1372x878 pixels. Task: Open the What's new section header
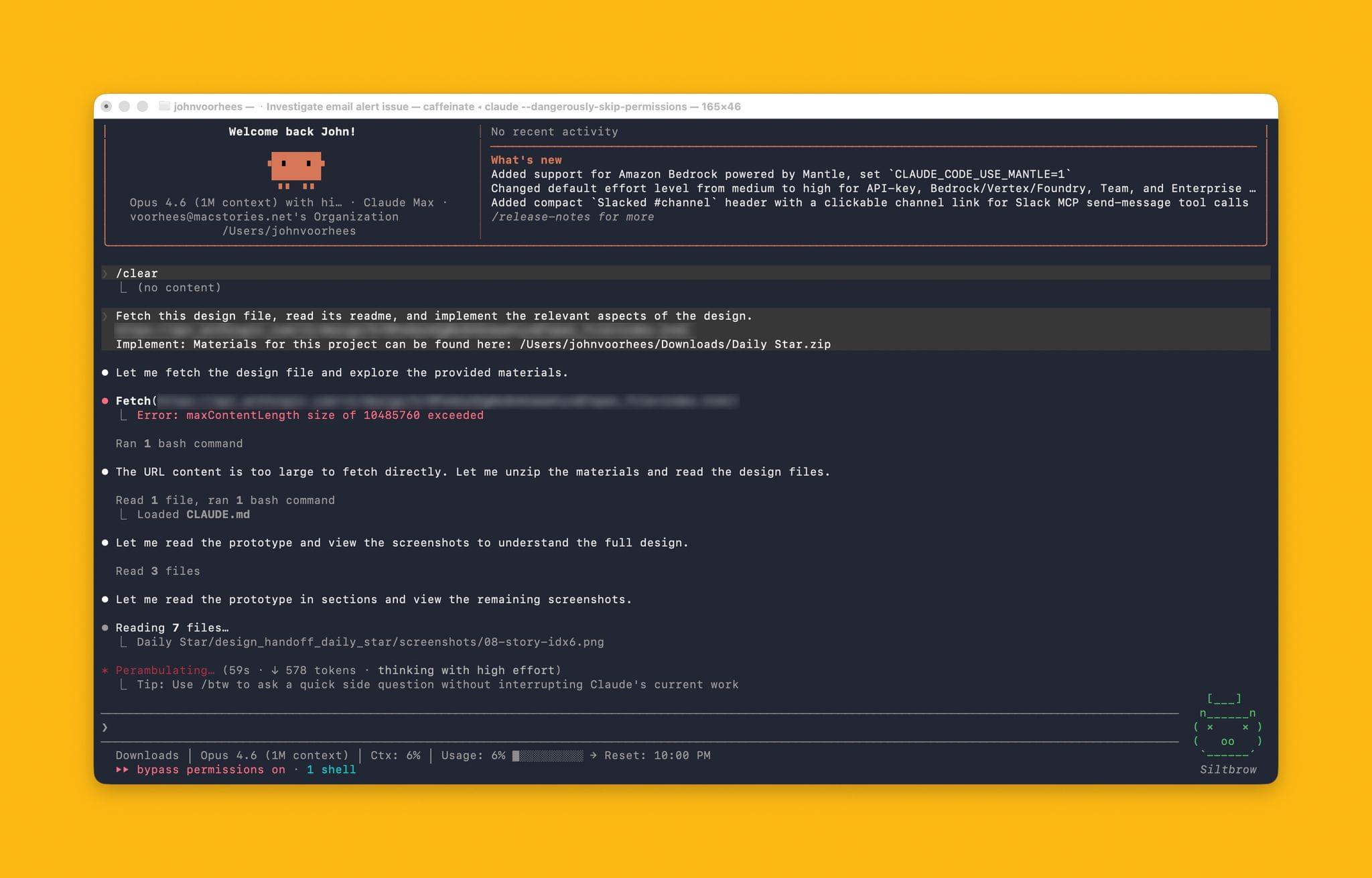point(526,160)
